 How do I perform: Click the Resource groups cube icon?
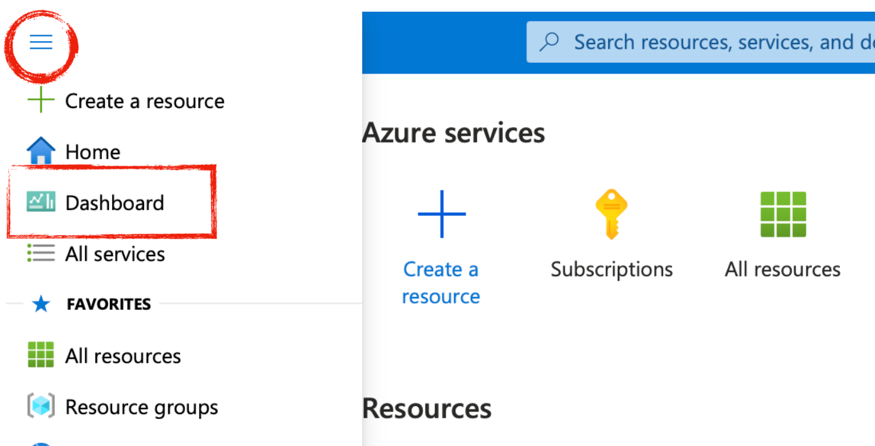point(41,407)
